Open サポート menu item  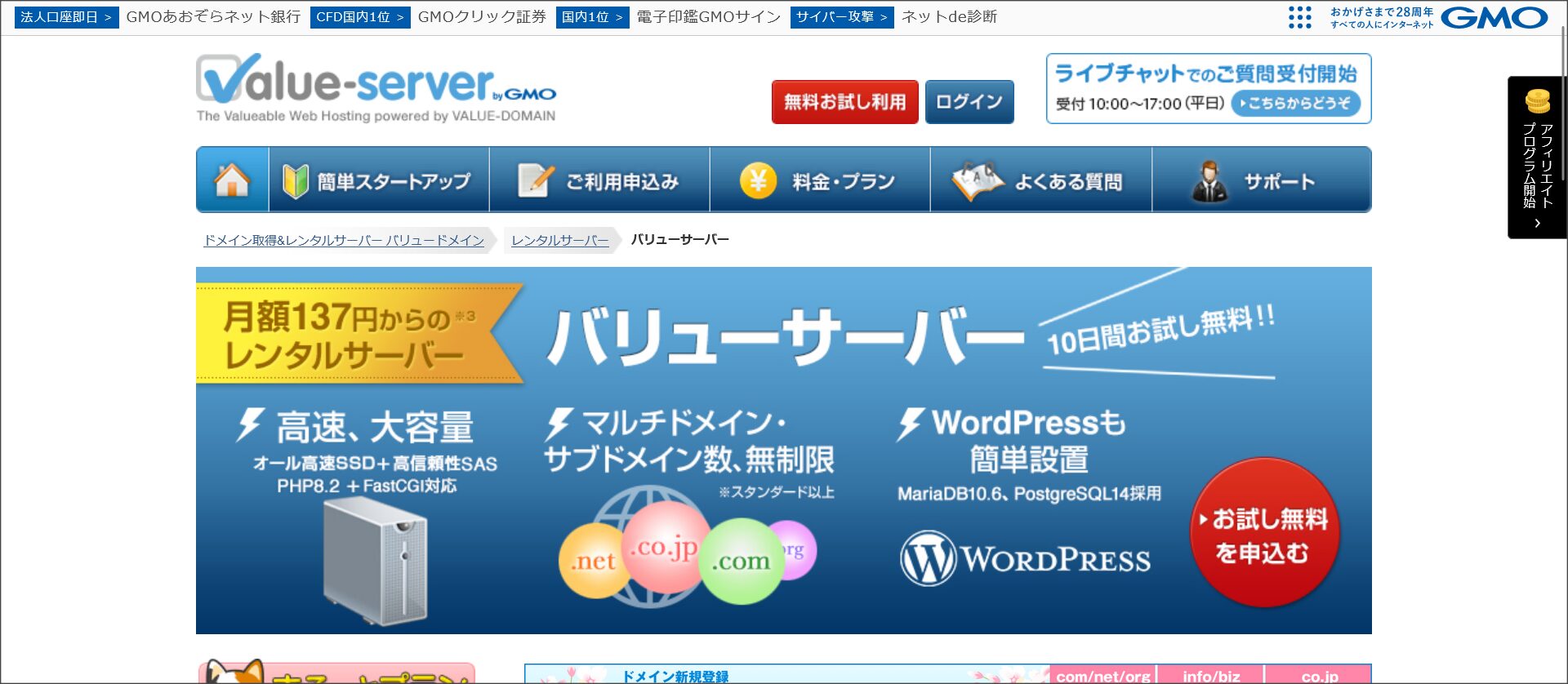[x=1262, y=180]
